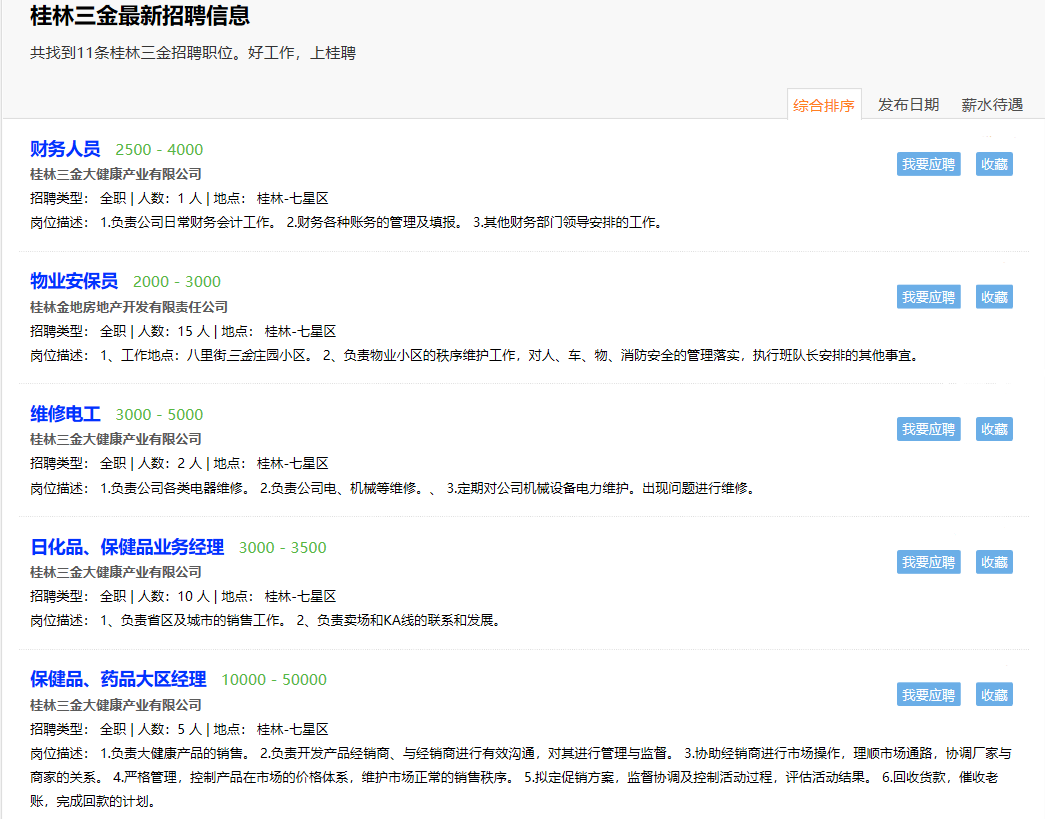Switch to the 综合排序 sort tab
The height and width of the screenshot is (819, 1045).
click(824, 105)
